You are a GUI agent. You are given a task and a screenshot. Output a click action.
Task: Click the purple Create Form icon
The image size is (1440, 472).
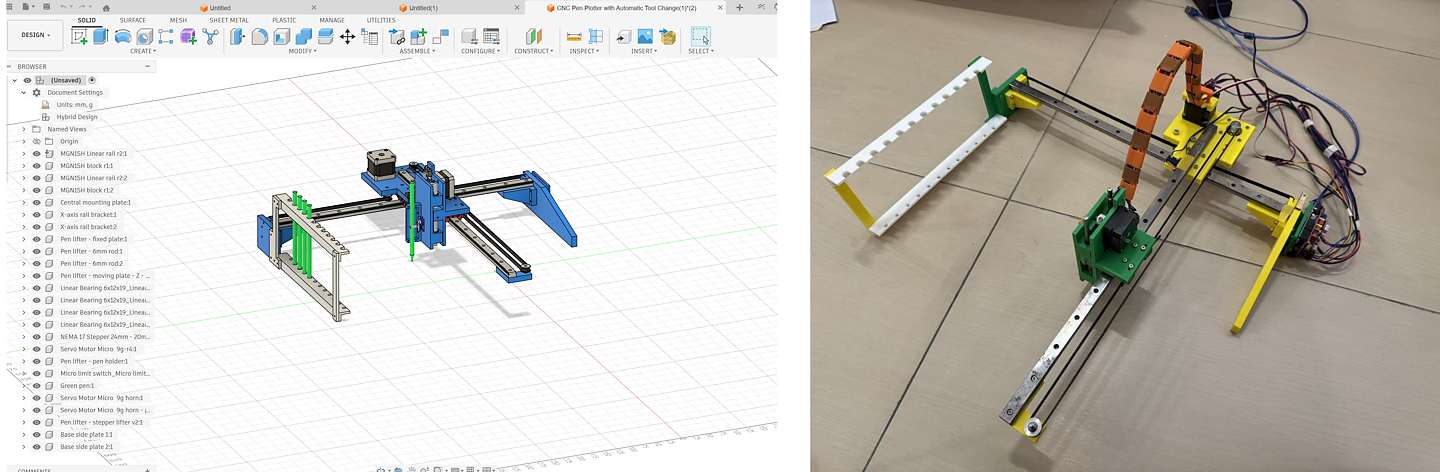[188, 36]
